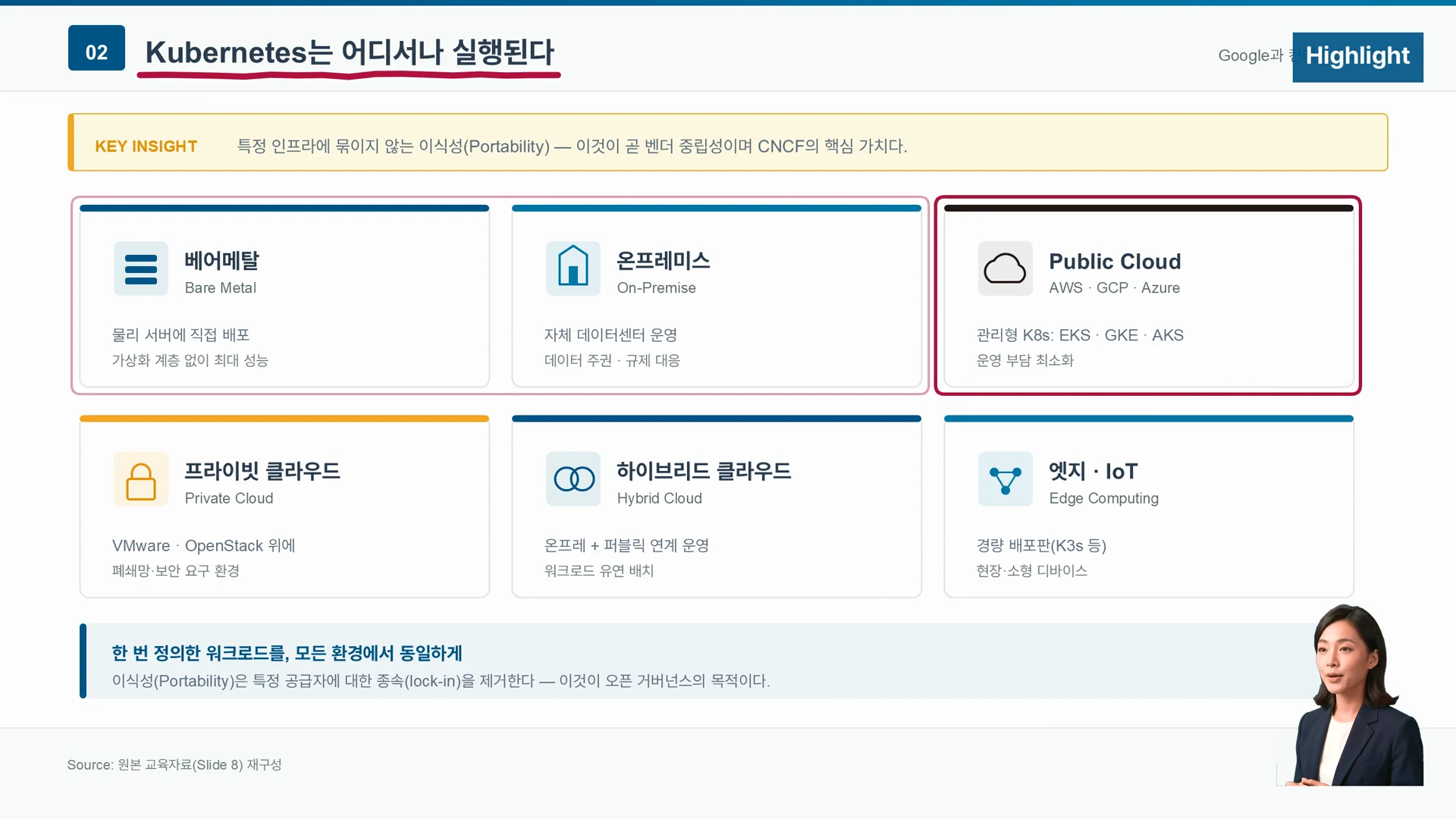The width and height of the screenshot is (1456, 819).
Task: Click the 온프레미스 card heading
Action: tap(664, 261)
